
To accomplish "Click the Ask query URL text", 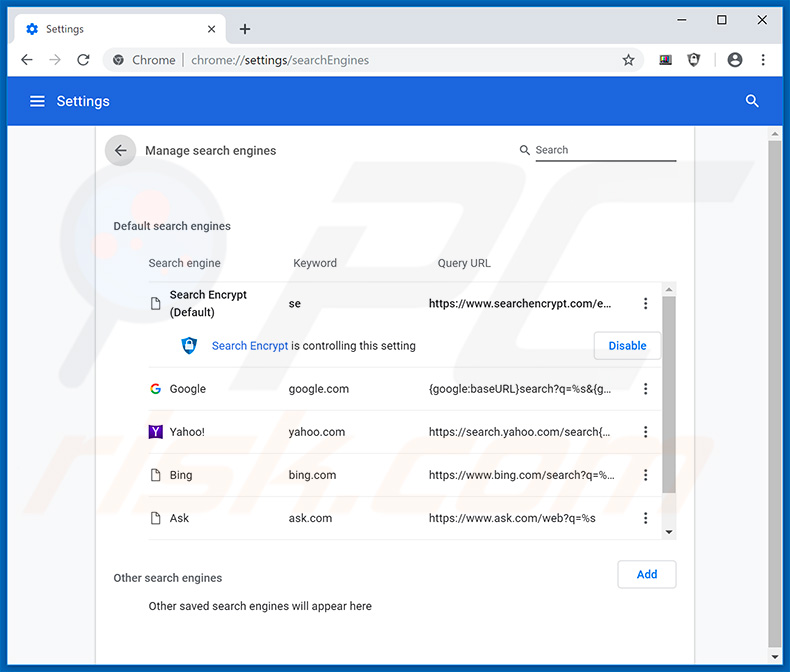I will coord(512,518).
